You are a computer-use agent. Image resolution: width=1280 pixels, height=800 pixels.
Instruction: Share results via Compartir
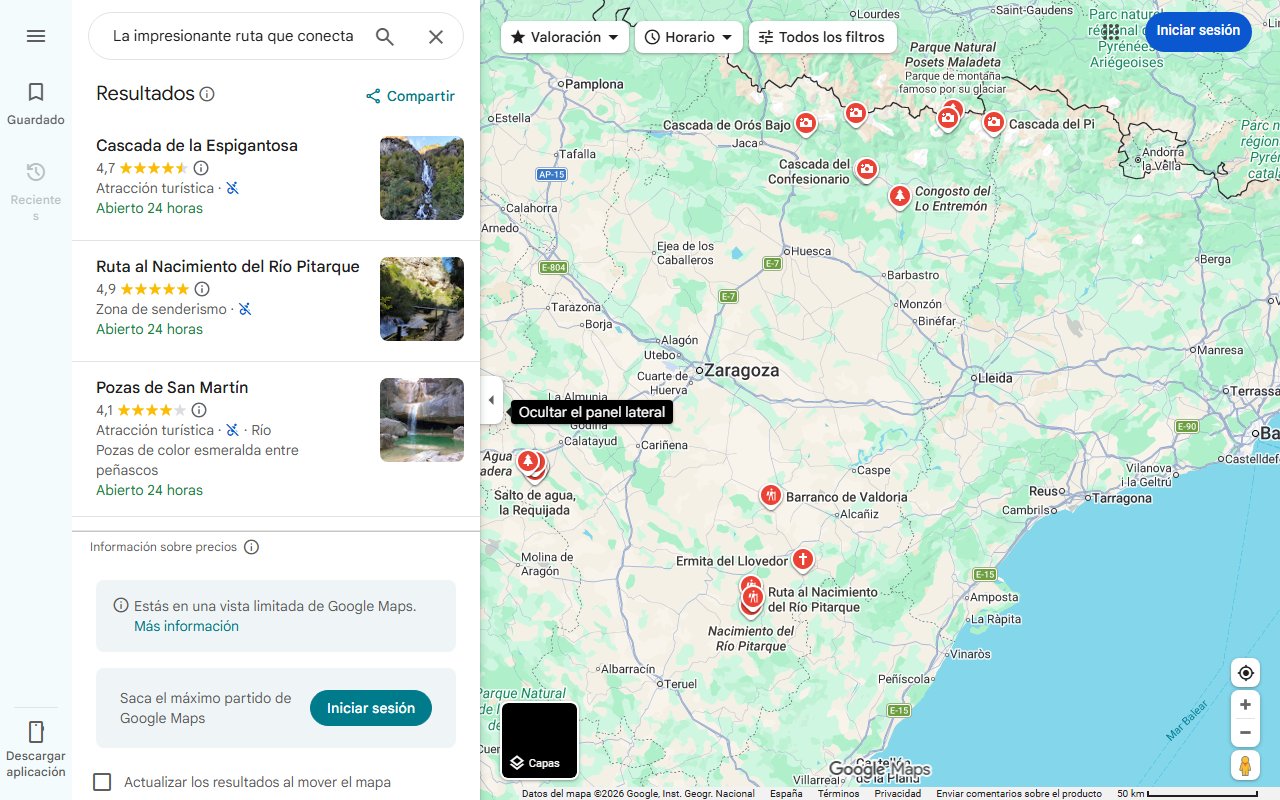(410, 95)
